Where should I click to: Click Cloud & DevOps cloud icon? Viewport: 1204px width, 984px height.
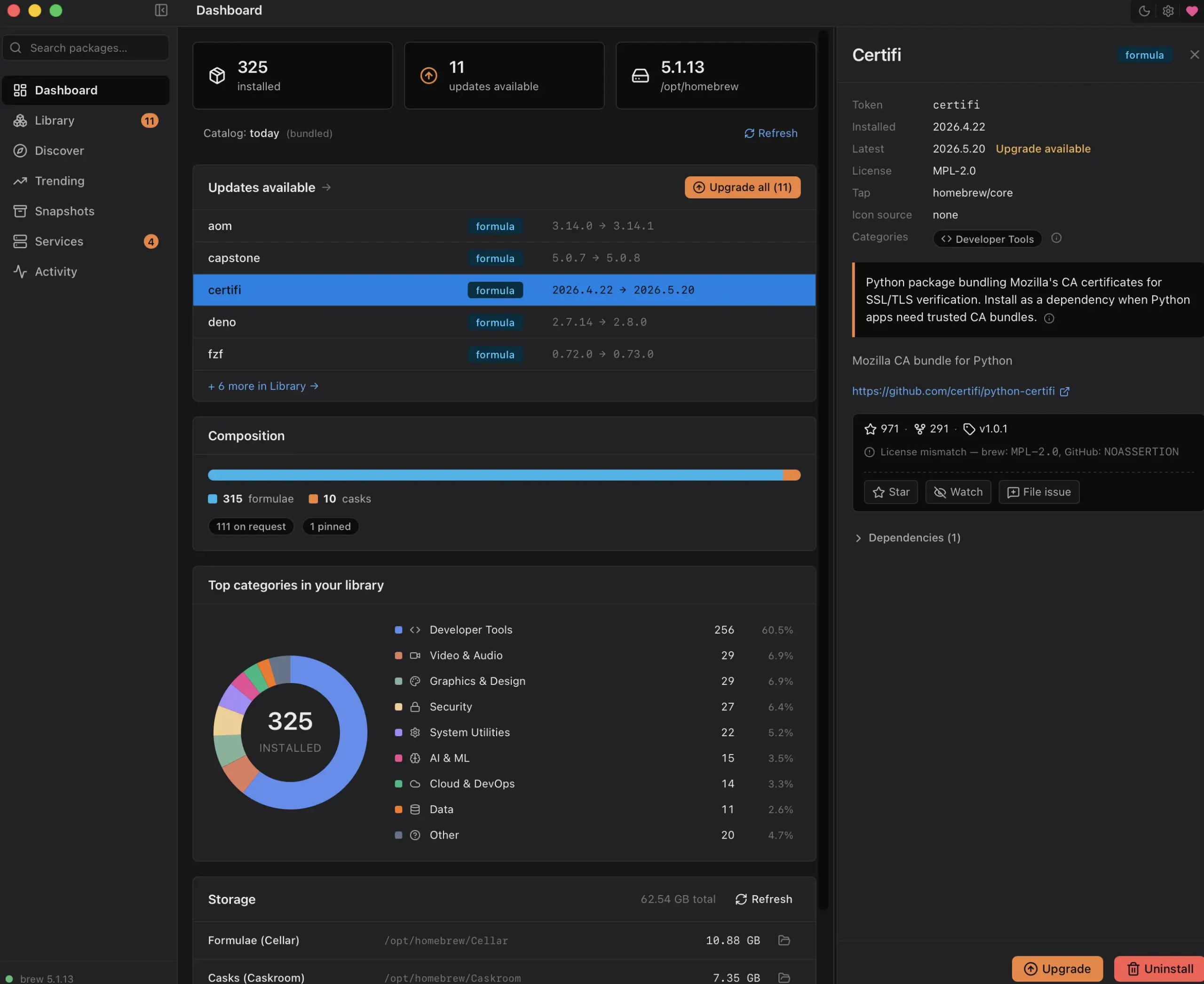[x=415, y=783]
